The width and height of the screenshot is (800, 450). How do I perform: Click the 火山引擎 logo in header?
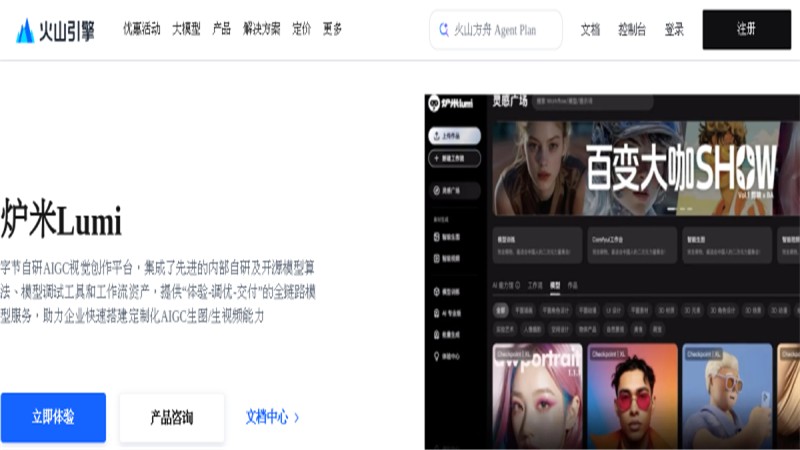coord(55,31)
